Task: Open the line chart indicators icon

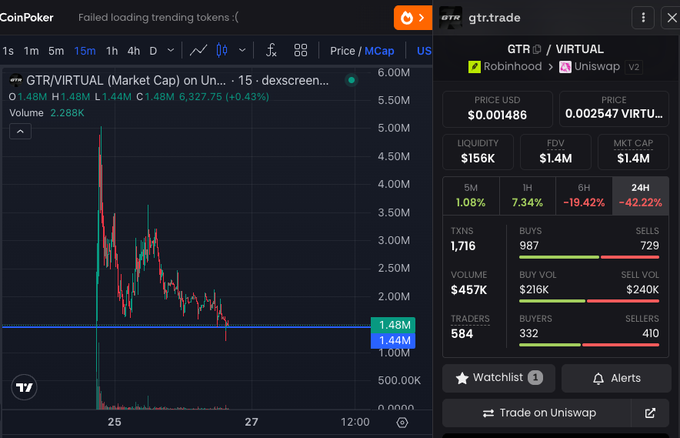Action: [198, 51]
